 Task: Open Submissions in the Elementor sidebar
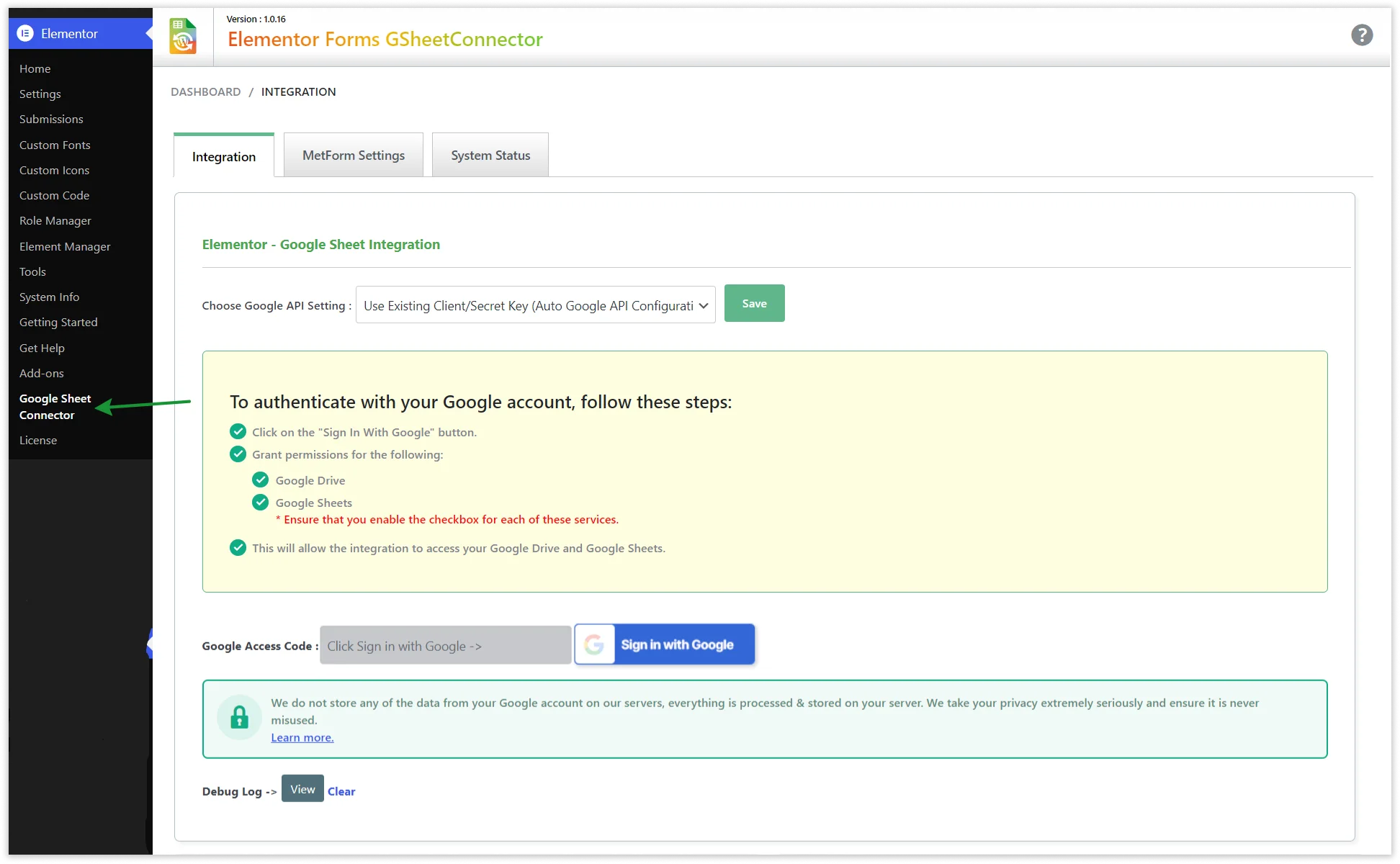[51, 119]
